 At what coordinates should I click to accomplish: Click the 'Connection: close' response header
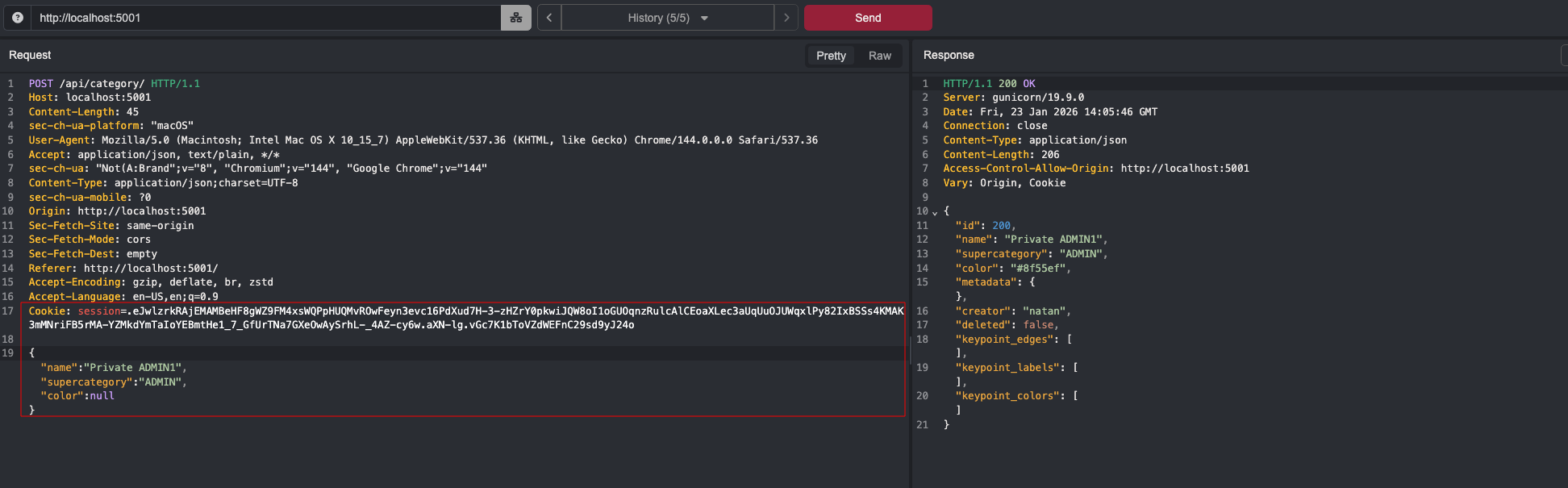tap(995, 126)
